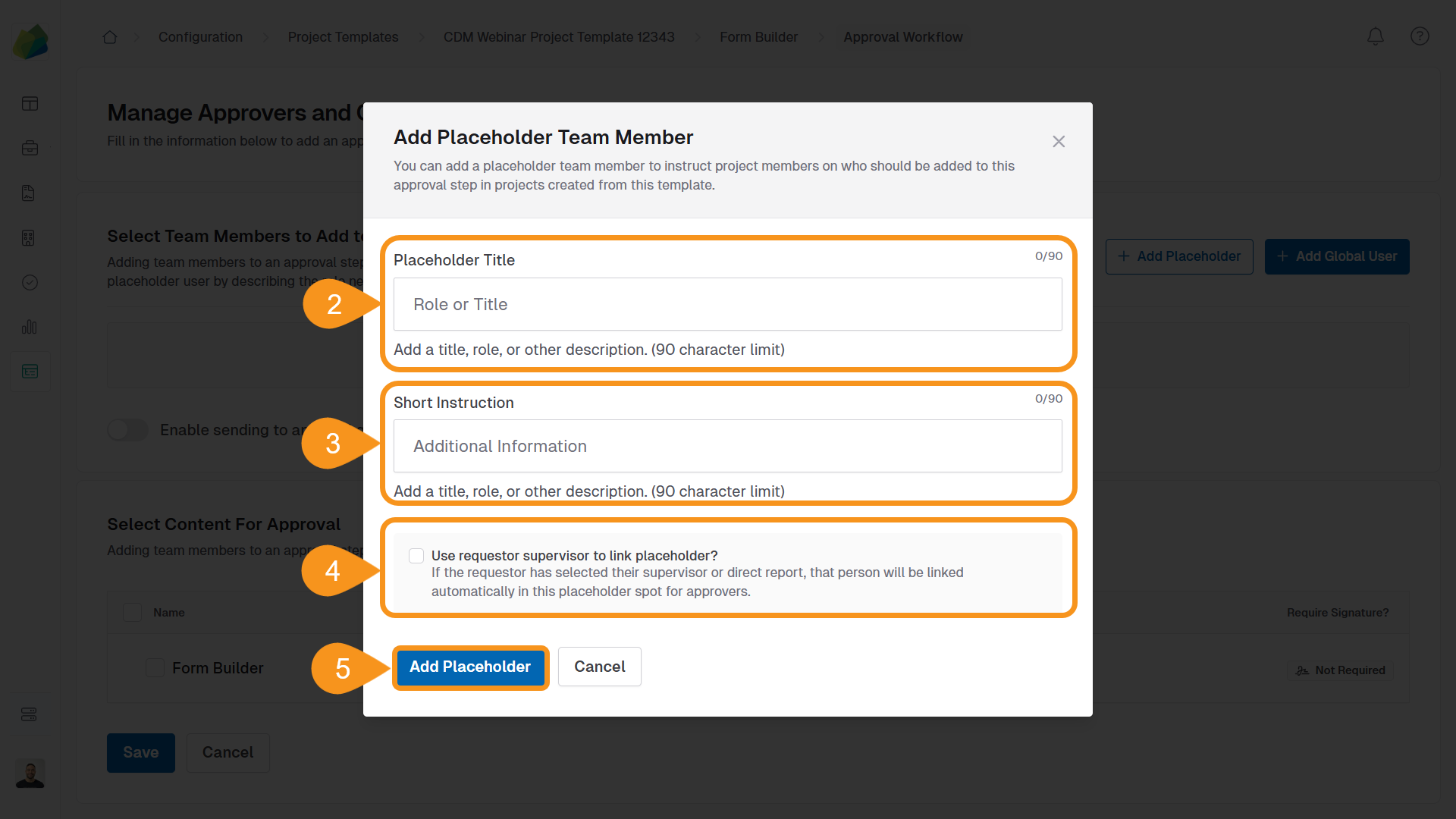Click the Add Placeholder dialog button
Viewport: 1456px width, 819px height.
[x=470, y=667]
